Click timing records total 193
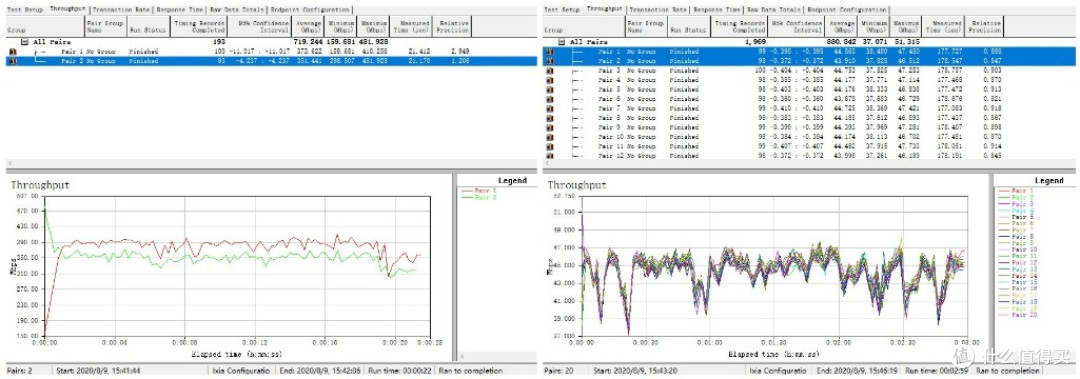Viewport: 1080px width, 379px height. pyautogui.click(x=219, y=42)
